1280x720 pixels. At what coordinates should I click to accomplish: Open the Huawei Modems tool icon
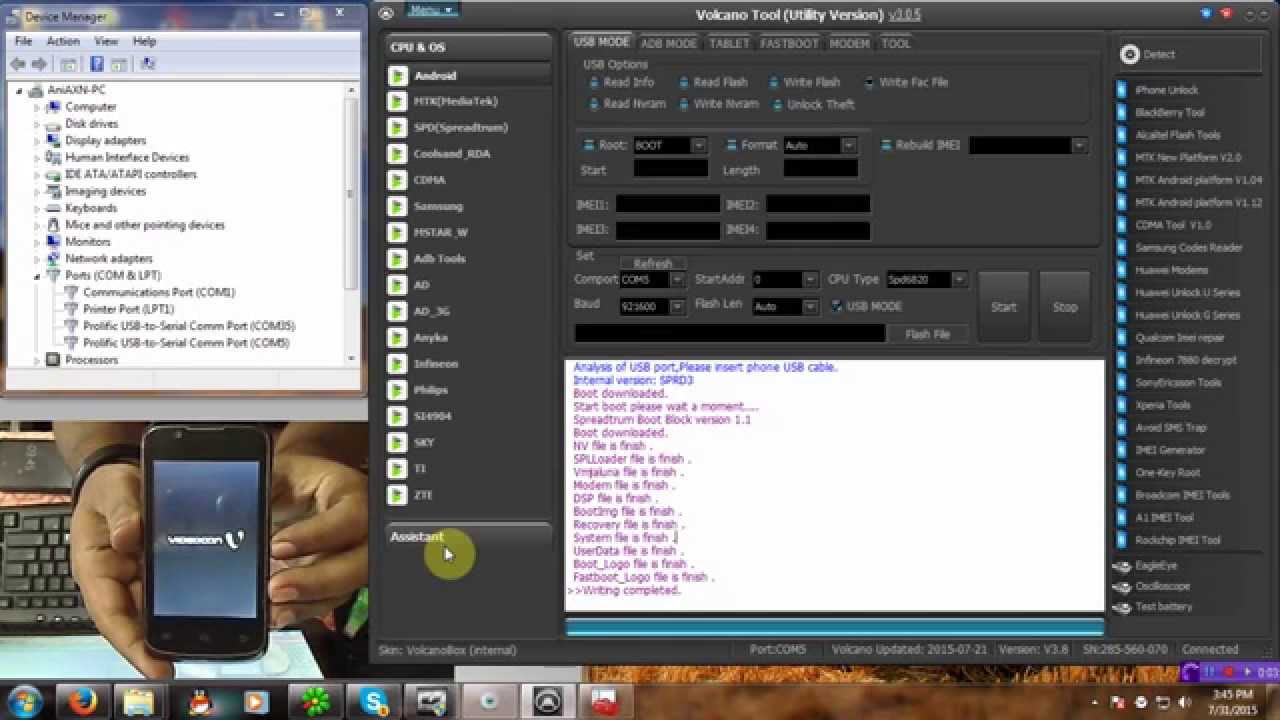(x=1121, y=270)
